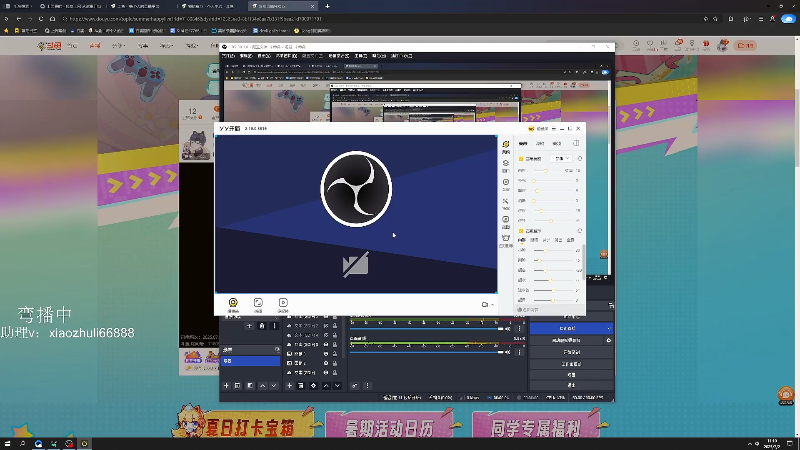Click the reset icon beside lower yellow checkbox
The width and height of the screenshot is (800, 450).
pos(580,231)
